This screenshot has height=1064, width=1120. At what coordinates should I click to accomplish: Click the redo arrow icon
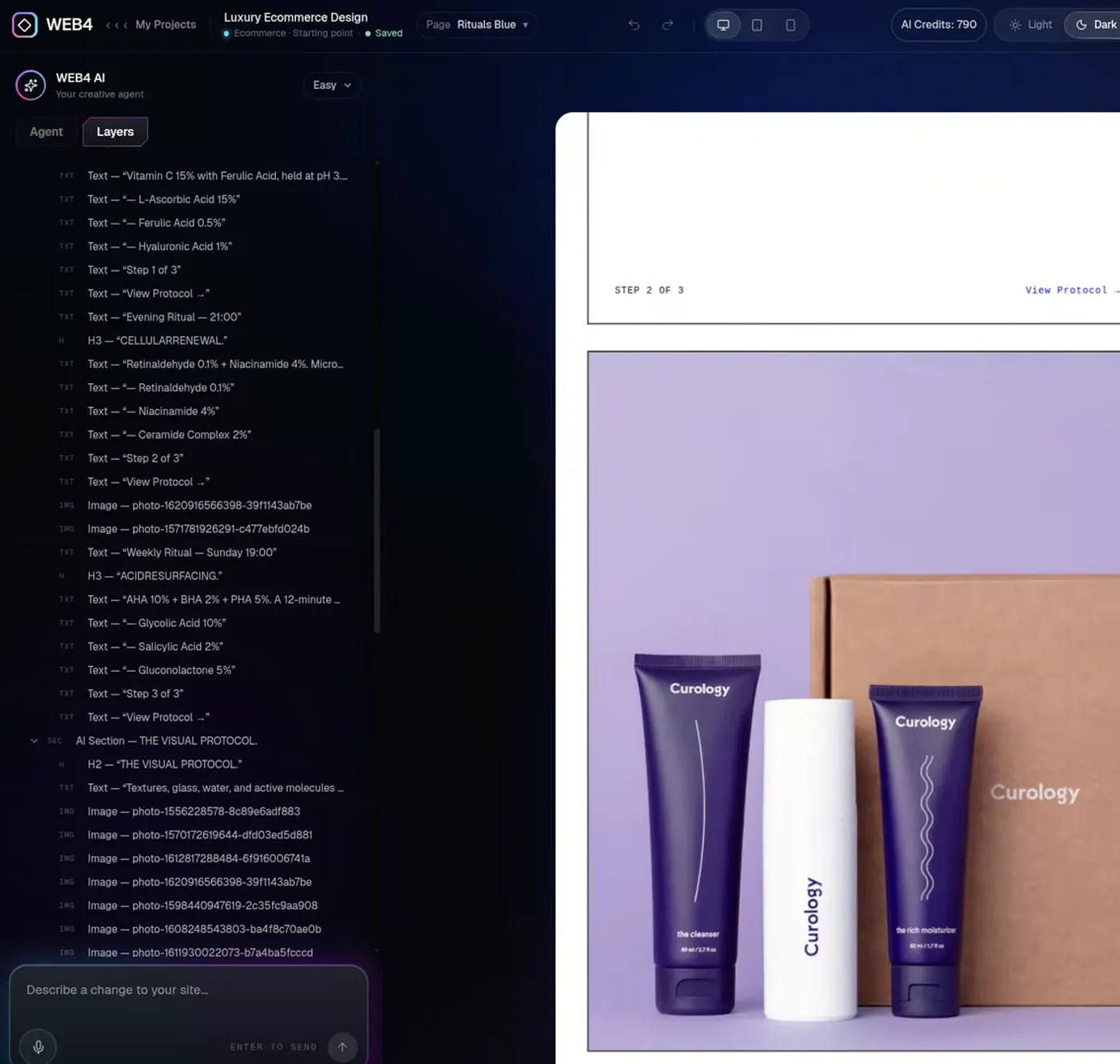click(x=667, y=25)
